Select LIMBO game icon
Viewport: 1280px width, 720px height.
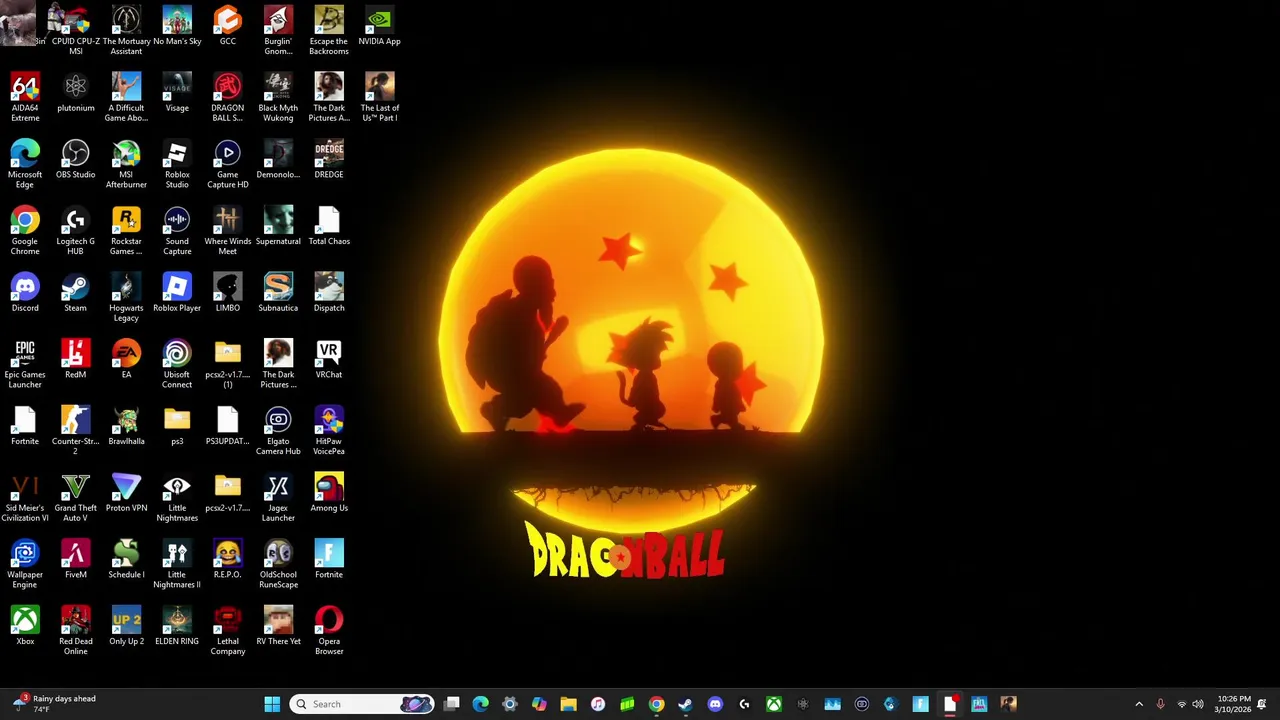point(228,293)
